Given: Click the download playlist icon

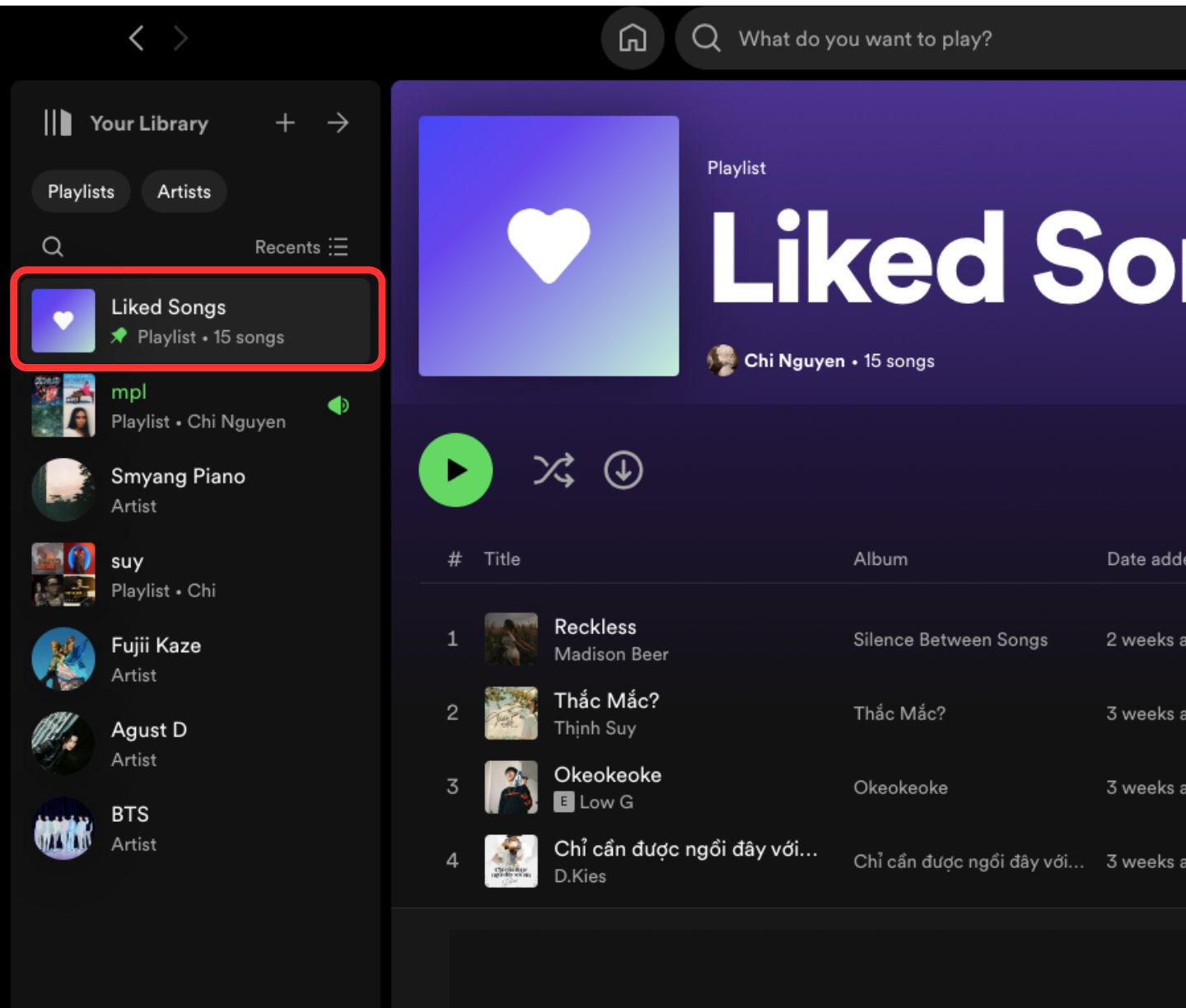Looking at the screenshot, I should point(623,470).
